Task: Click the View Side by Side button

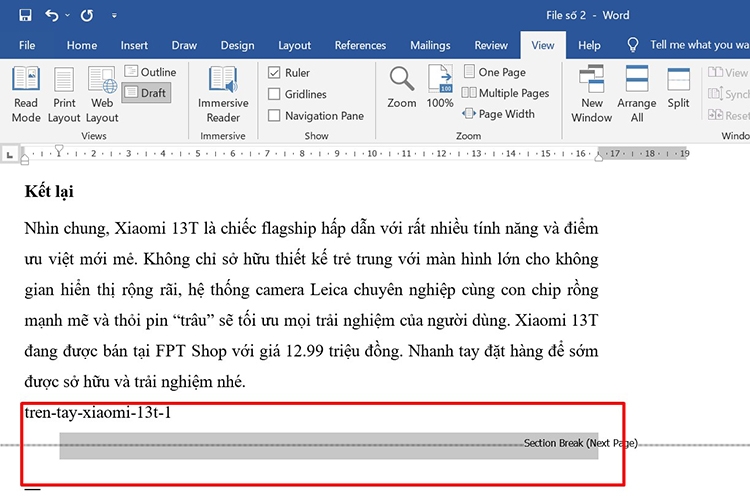Action: click(x=728, y=72)
